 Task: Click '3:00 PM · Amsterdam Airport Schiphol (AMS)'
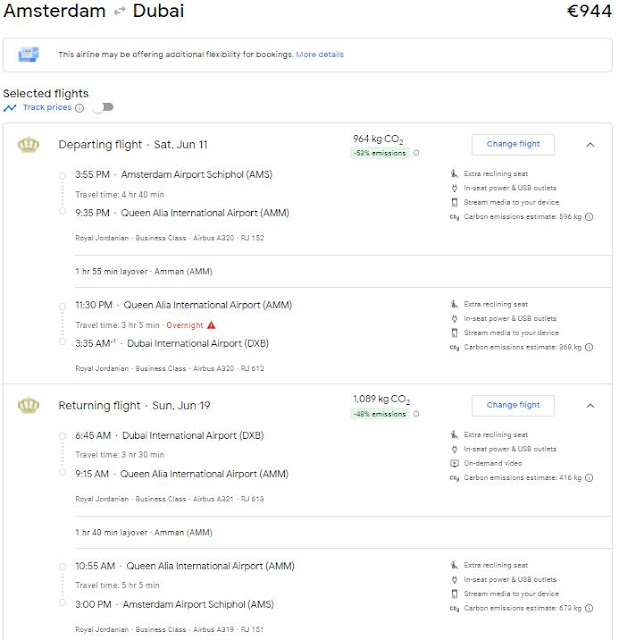[174, 604]
